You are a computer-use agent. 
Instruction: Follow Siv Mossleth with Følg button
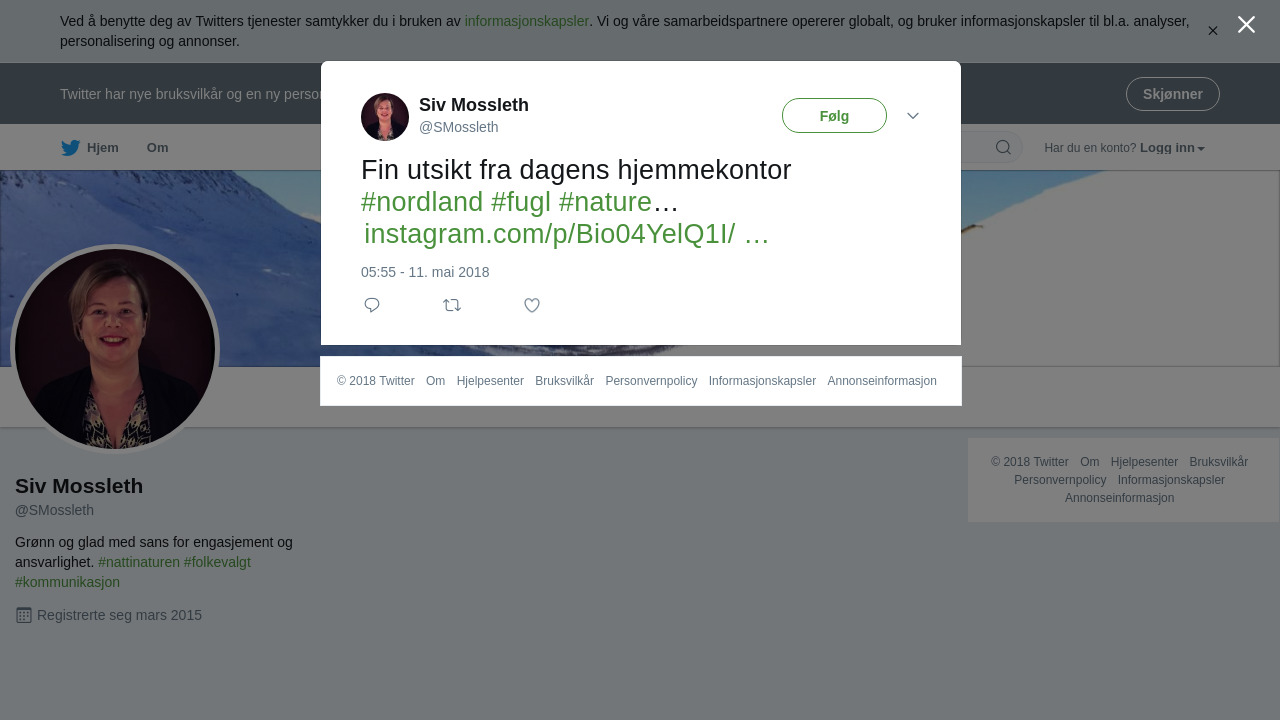pyautogui.click(x=834, y=116)
